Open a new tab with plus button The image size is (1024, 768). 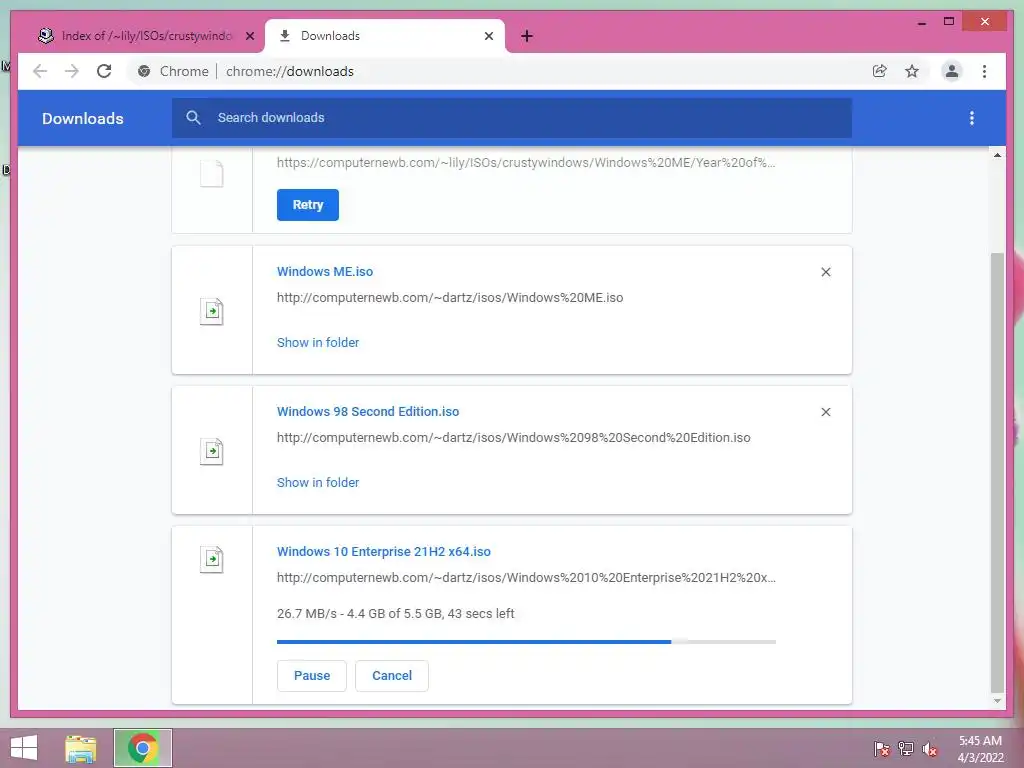pos(527,36)
